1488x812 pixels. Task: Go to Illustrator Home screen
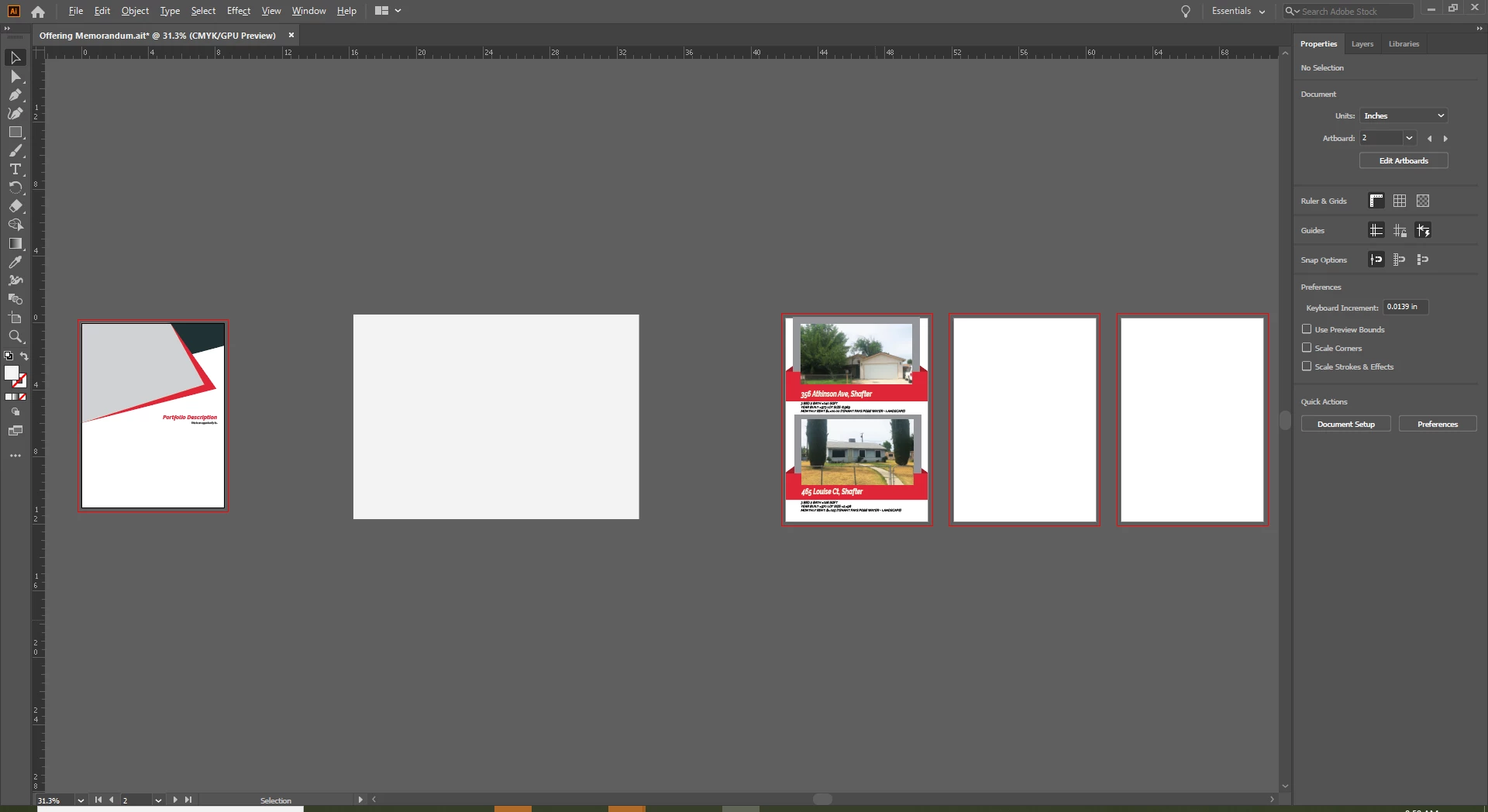click(37, 12)
